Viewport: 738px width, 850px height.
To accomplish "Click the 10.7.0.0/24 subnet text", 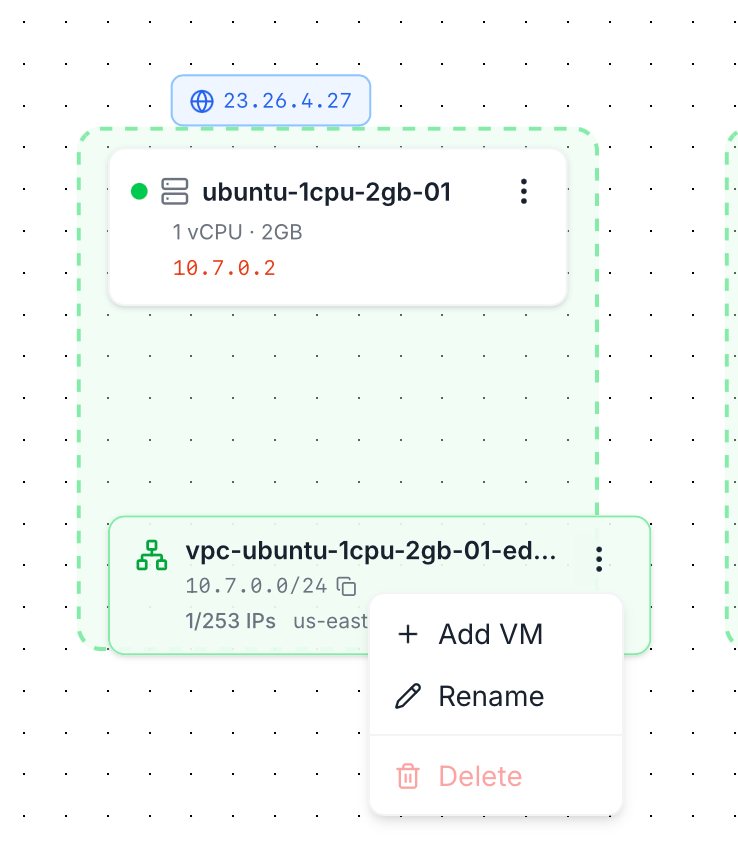I will point(256,586).
